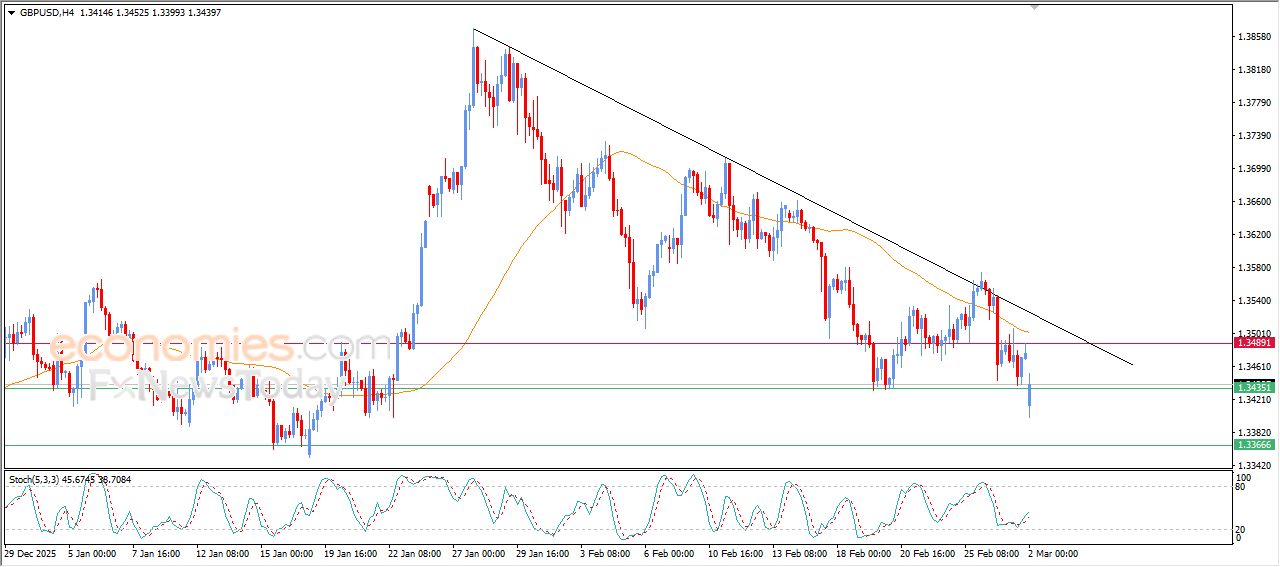Viewport: 1280px width, 567px height.
Task: Click the 1.33820 value on the price axis
Action: coord(1254,433)
